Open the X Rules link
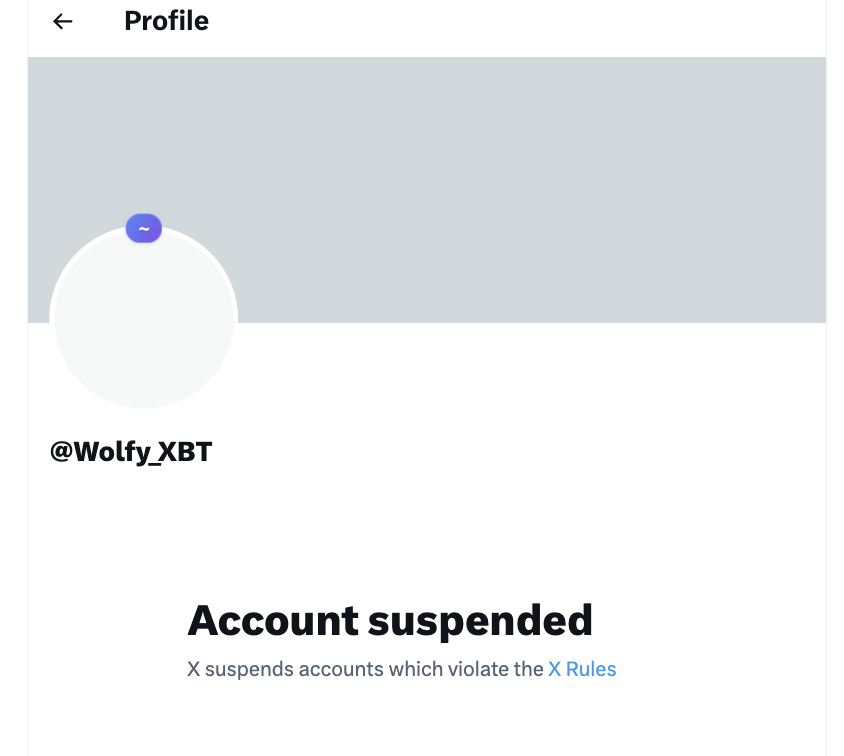Screen dimensions: 844x756 coord(582,669)
